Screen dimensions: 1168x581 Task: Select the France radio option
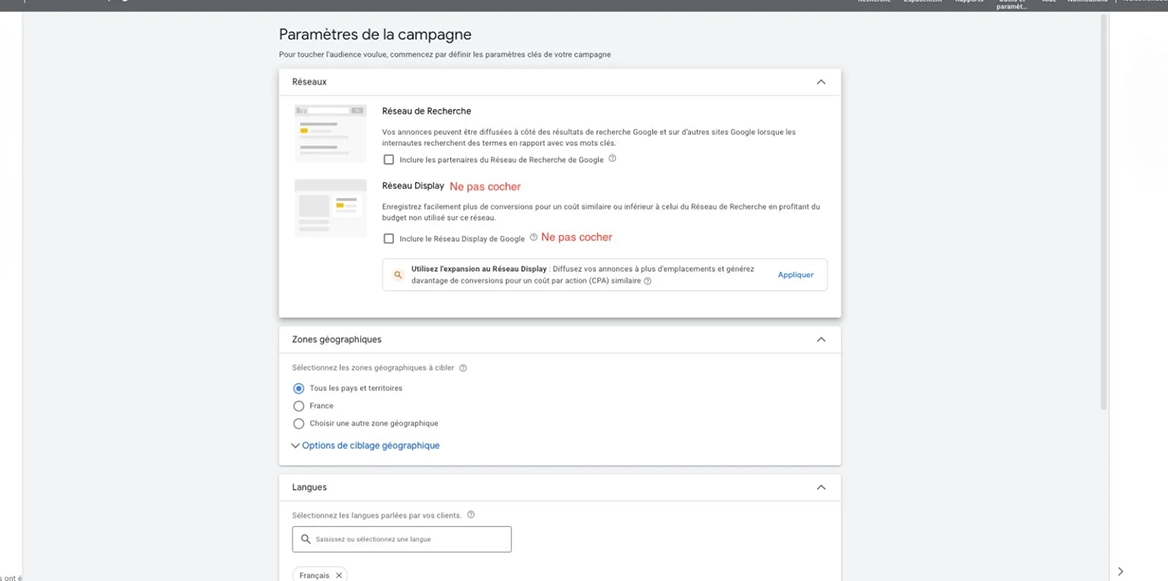coord(299,406)
